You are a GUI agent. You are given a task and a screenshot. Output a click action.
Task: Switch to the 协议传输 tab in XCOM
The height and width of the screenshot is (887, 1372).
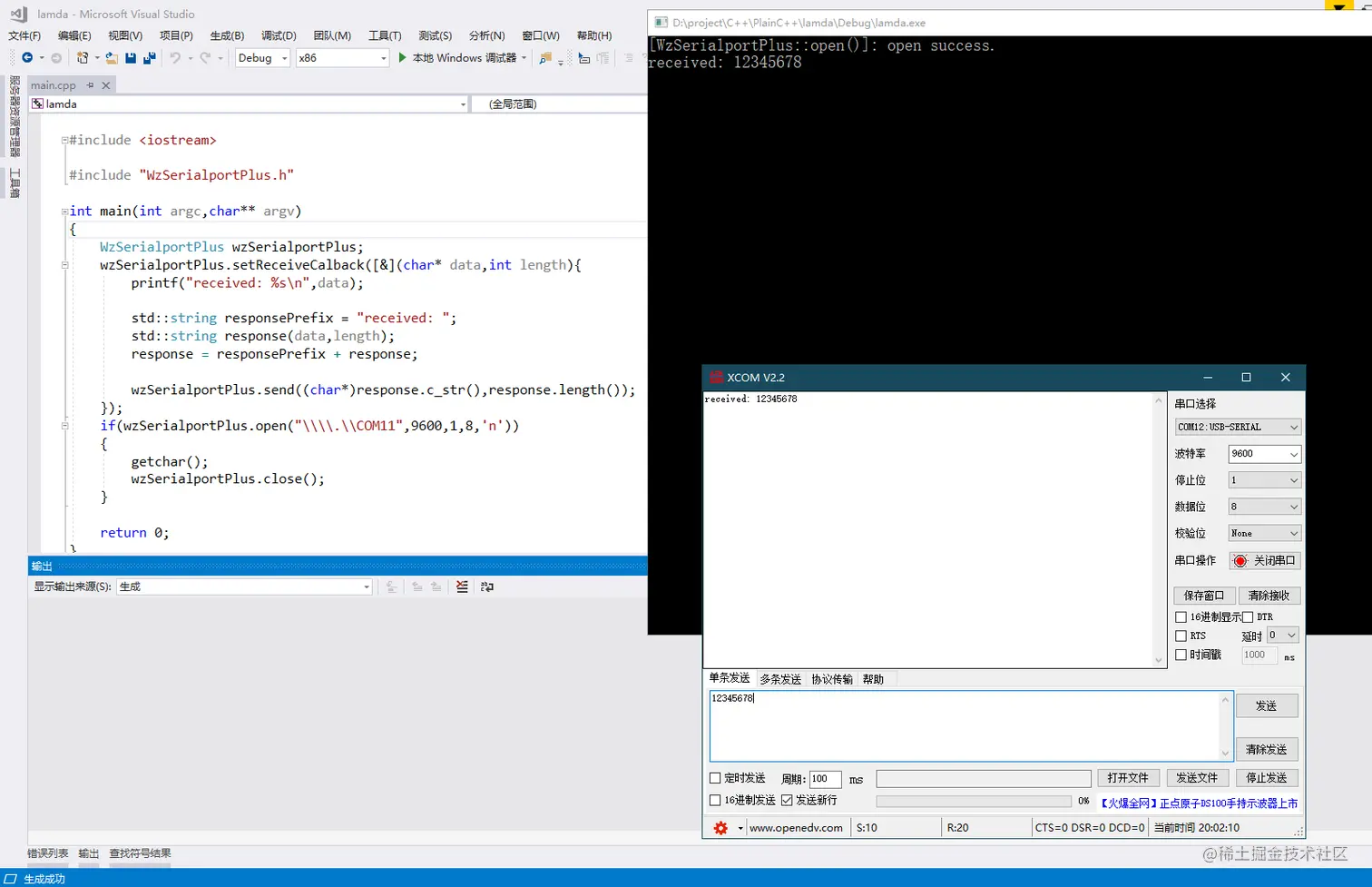click(832, 679)
